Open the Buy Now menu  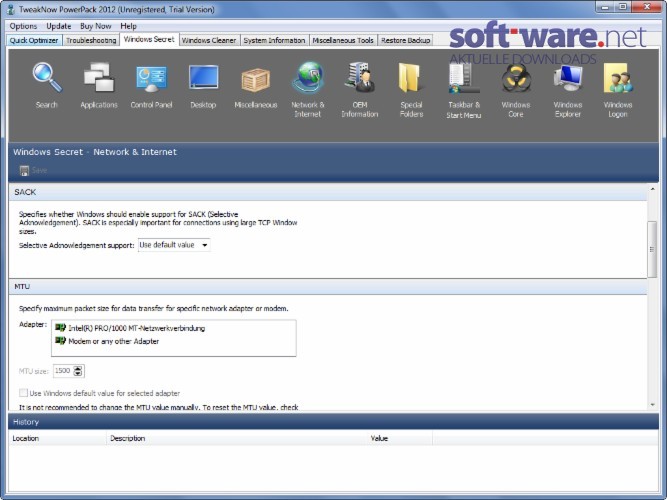(x=96, y=26)
